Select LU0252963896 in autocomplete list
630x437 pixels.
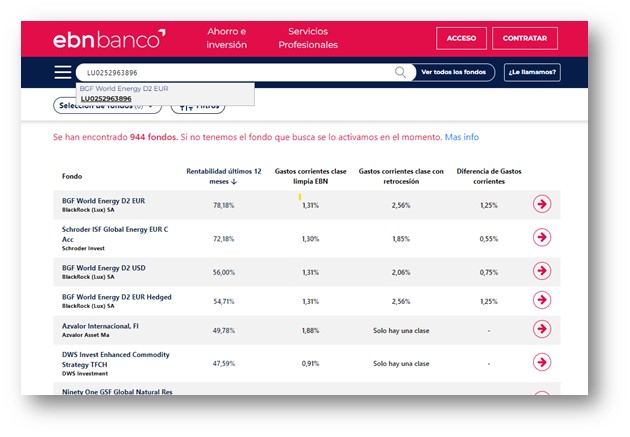106,99
